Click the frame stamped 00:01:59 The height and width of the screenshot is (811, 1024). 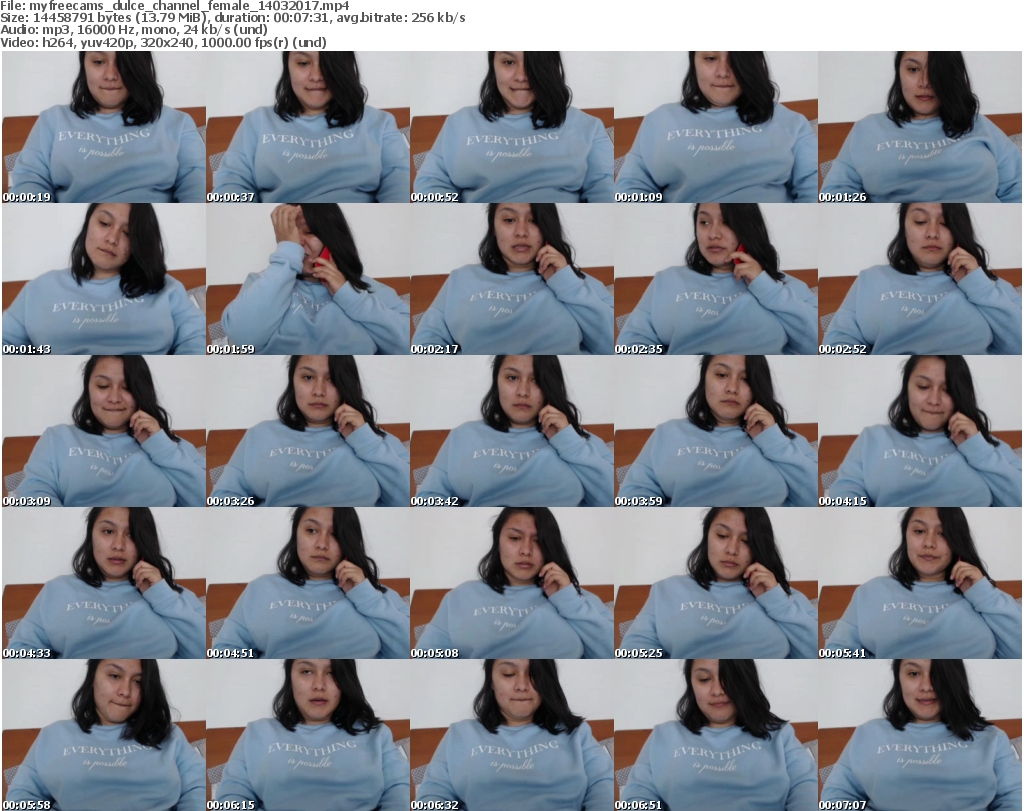coord(307,279)
